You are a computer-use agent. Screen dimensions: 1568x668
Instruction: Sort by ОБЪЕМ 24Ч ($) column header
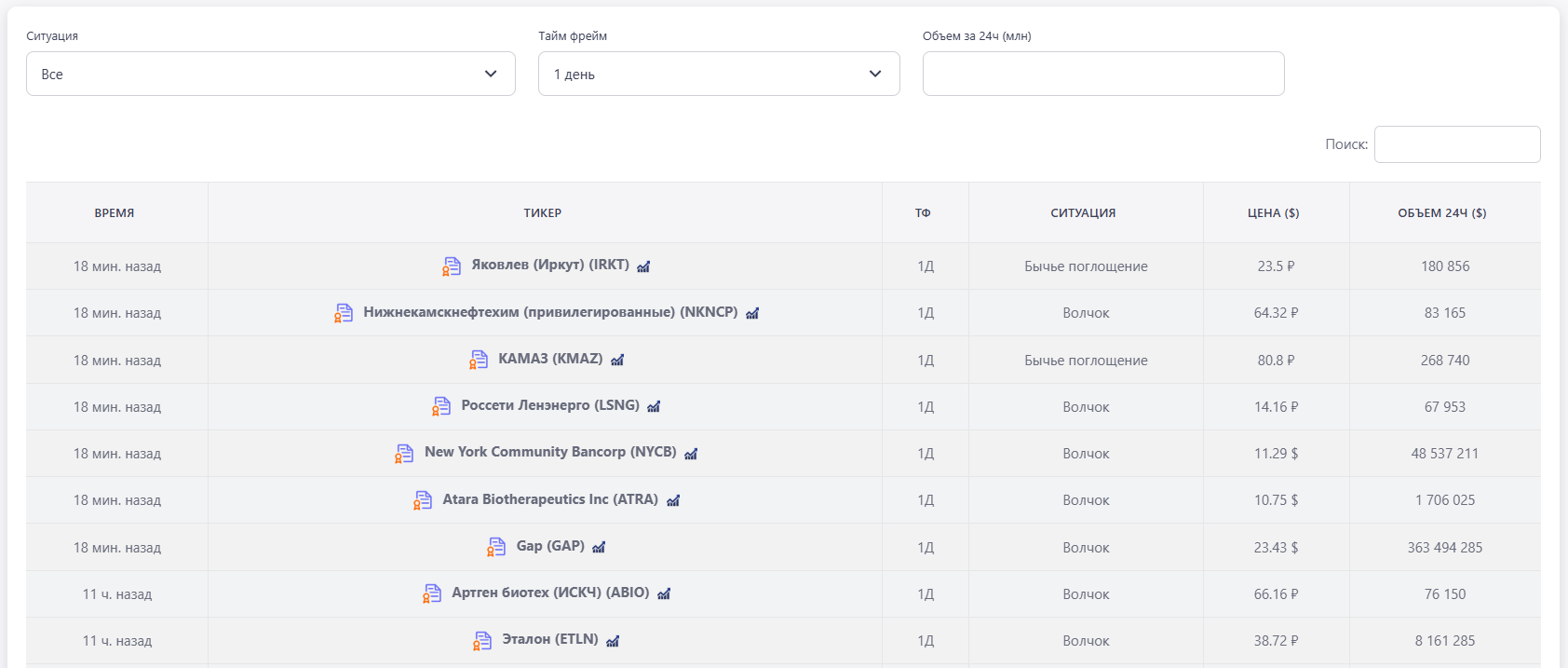point(1441,213)
